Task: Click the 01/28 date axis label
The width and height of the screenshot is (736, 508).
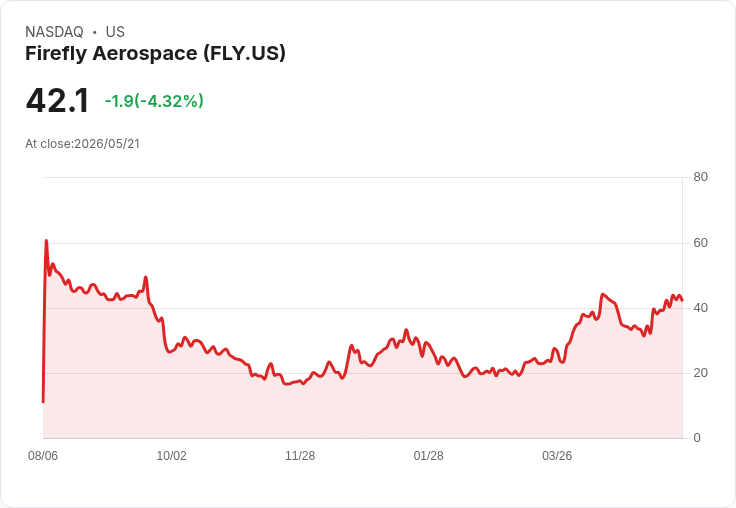Action: pyautogui.click(x=429, y=455)
